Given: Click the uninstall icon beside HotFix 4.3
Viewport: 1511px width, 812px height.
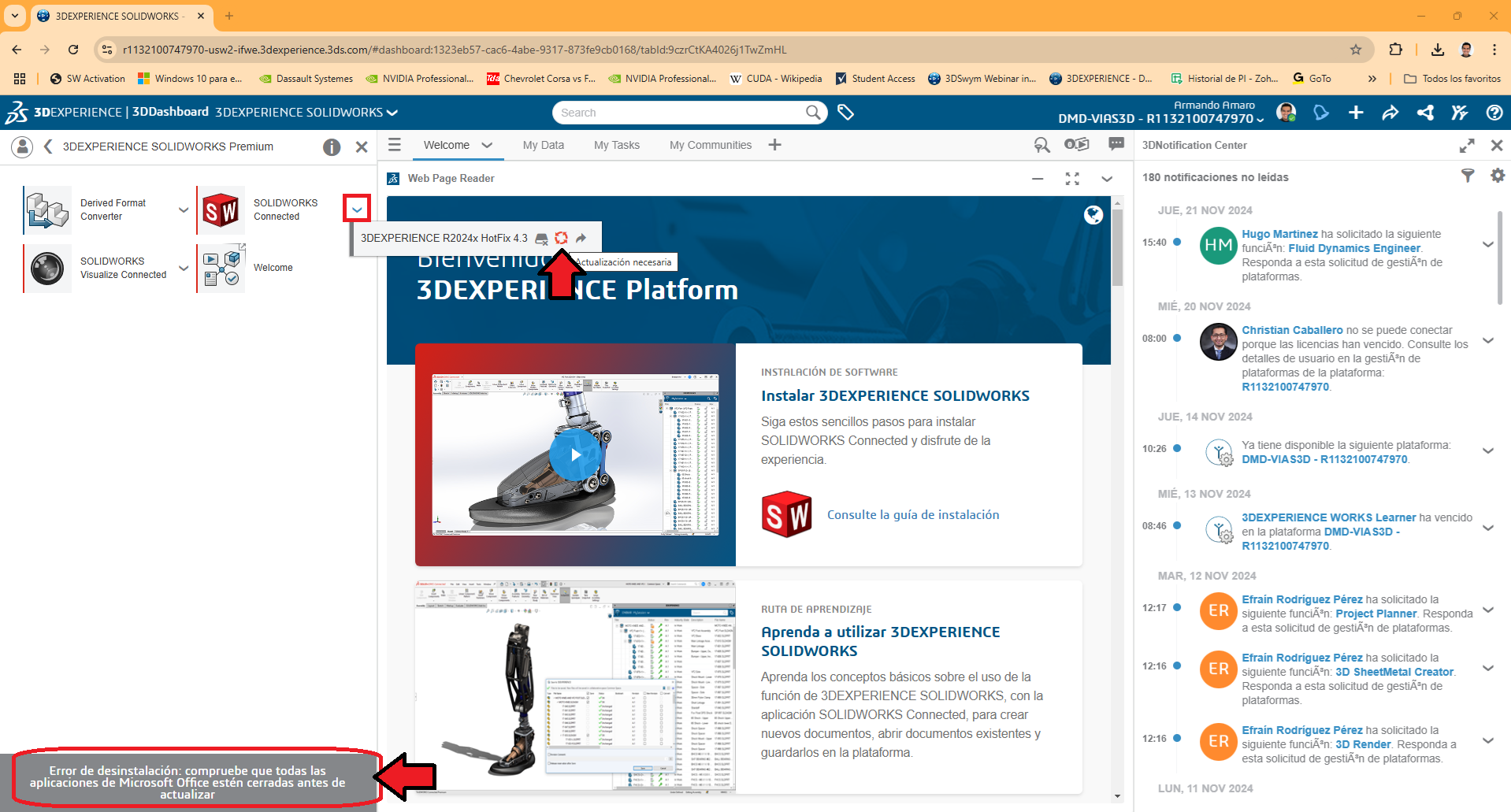Looking at the screenshot, I should click(541, 238).
